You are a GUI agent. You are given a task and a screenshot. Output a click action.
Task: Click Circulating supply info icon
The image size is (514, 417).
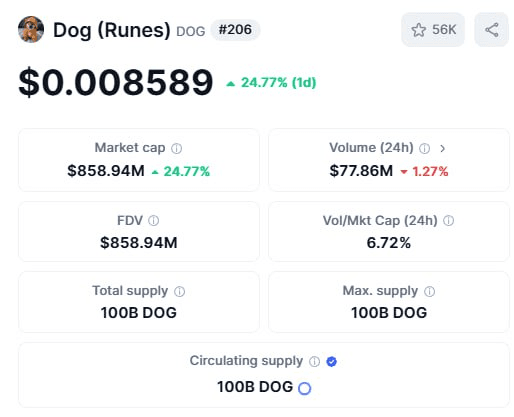pos(314,361)
